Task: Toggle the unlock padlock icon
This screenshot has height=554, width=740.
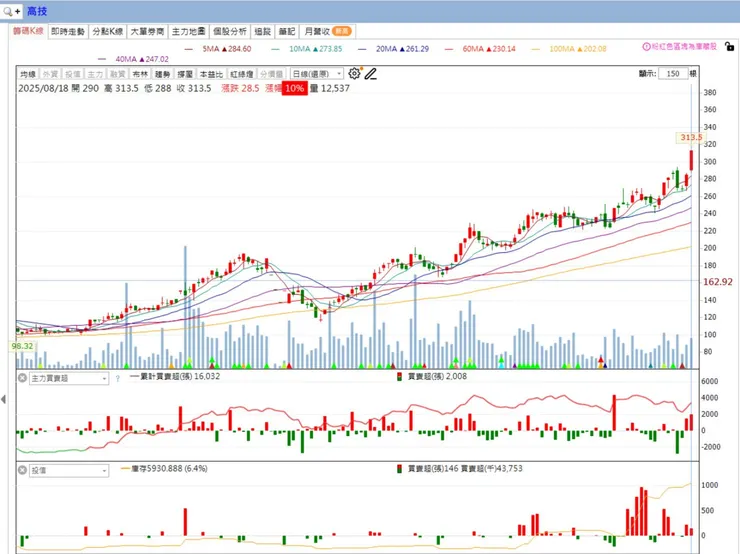Action: point(730,46)
